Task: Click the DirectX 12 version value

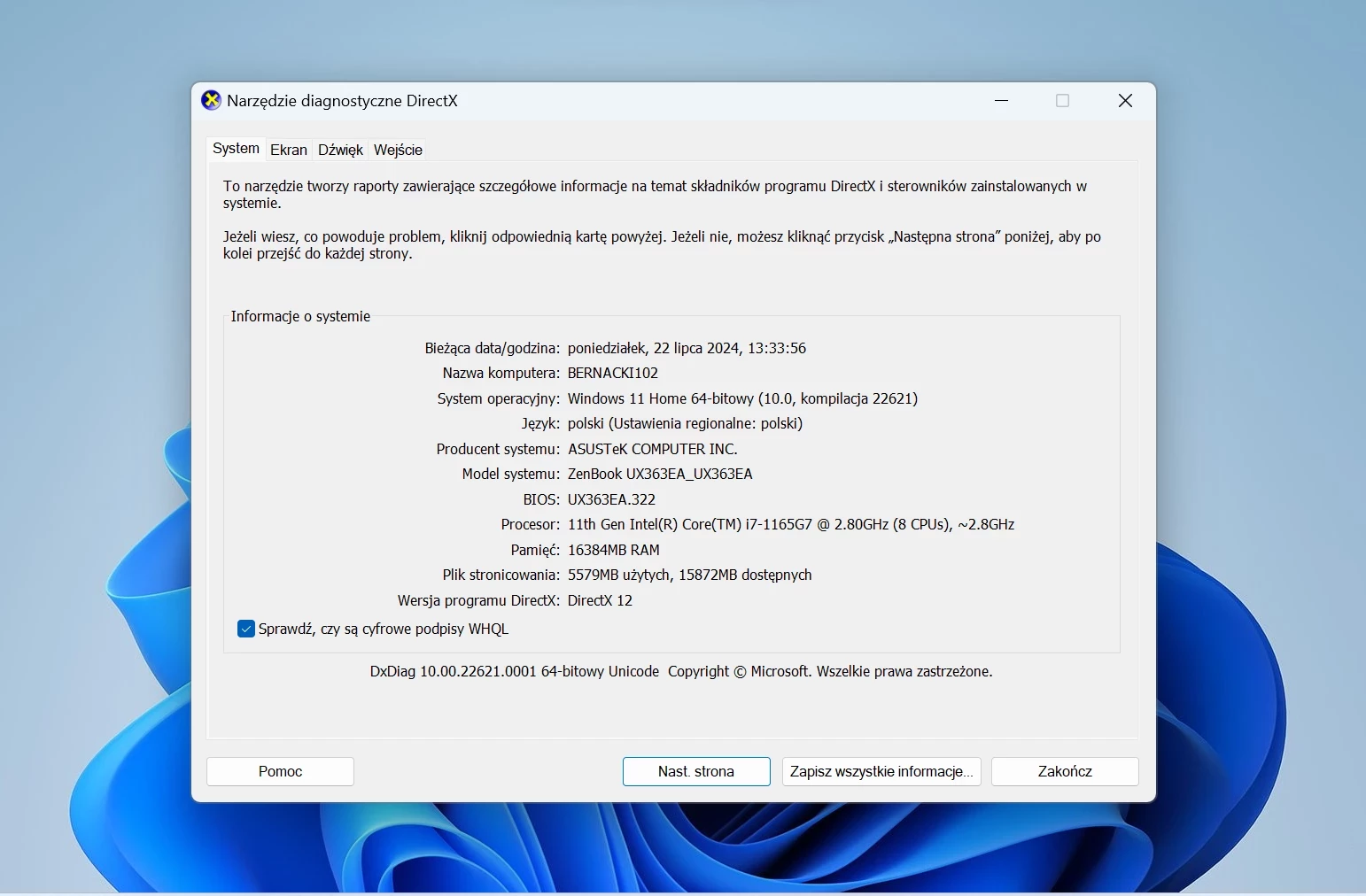Action: (x=600, y=600)
